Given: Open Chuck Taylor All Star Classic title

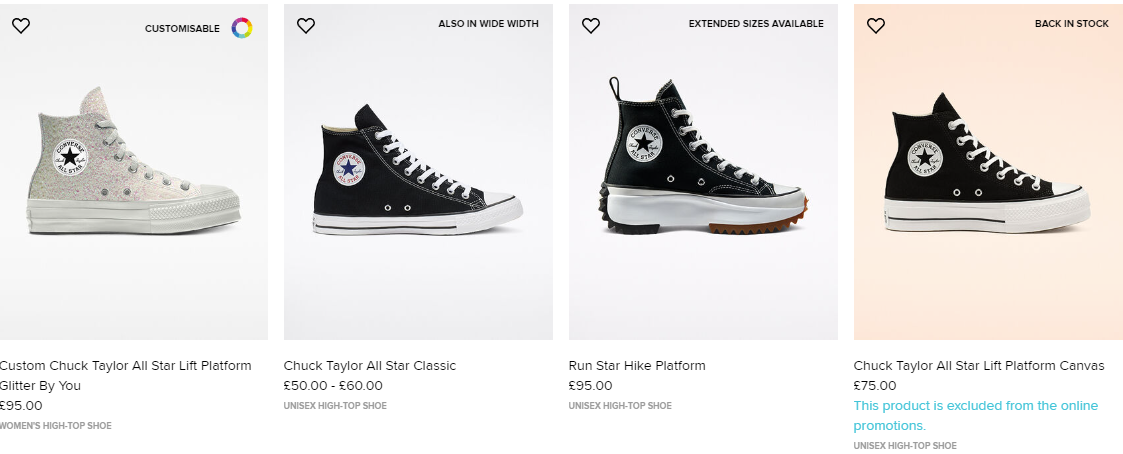Looking at the screenshot, I should [370, 365].
